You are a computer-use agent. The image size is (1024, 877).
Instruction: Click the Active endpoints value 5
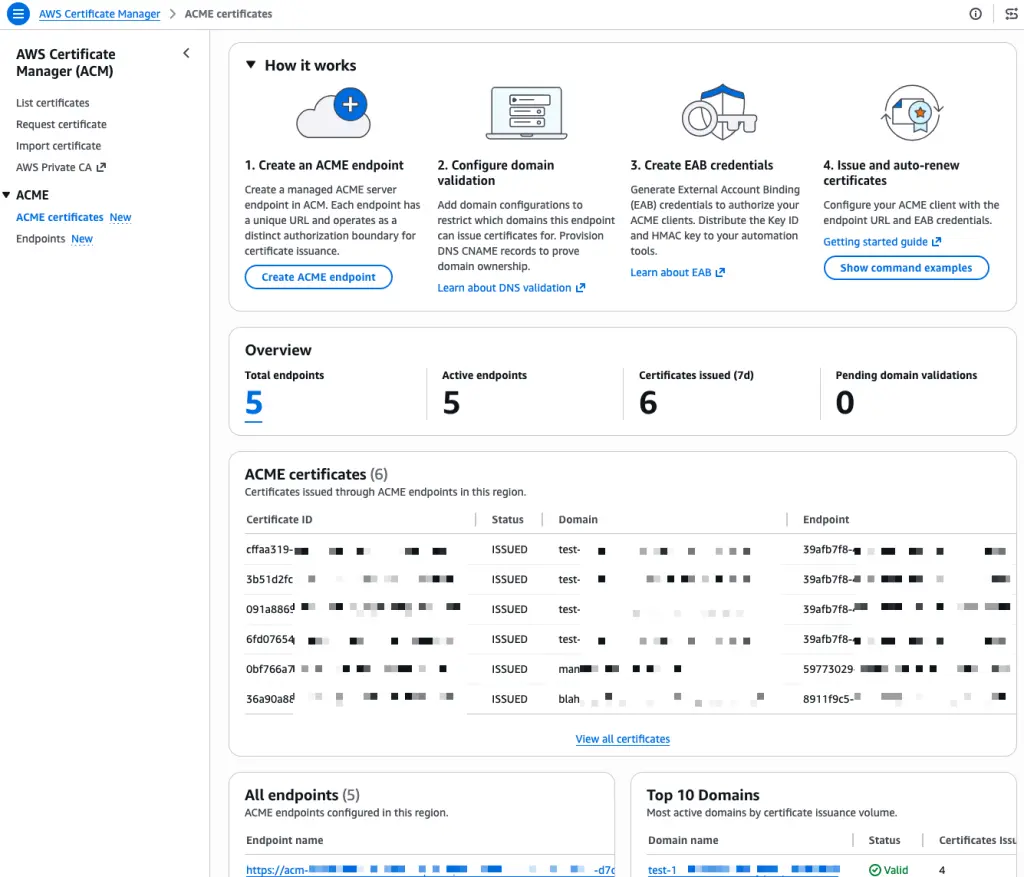451,402
